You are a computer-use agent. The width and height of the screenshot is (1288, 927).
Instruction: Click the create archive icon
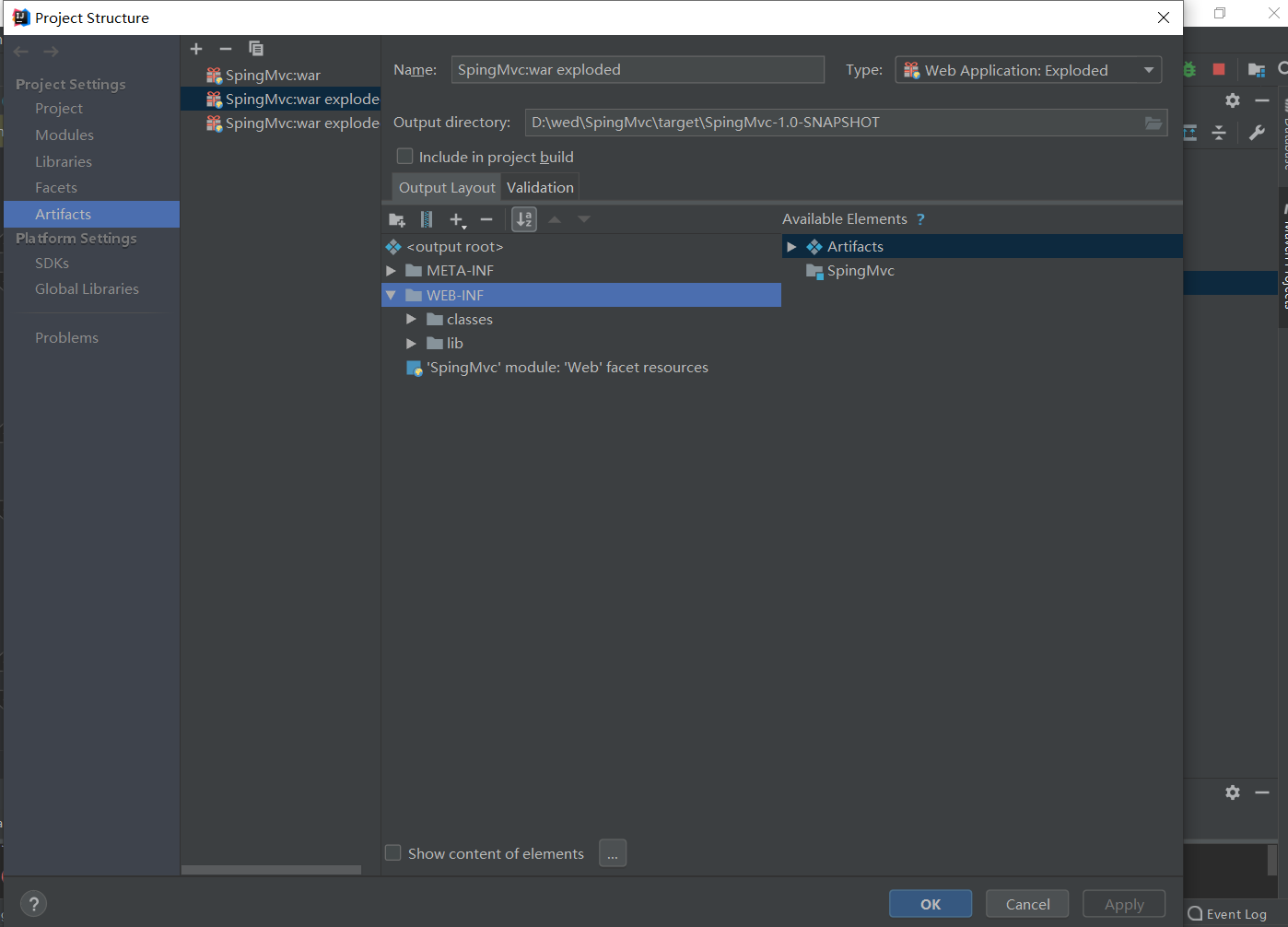[426, 219]
